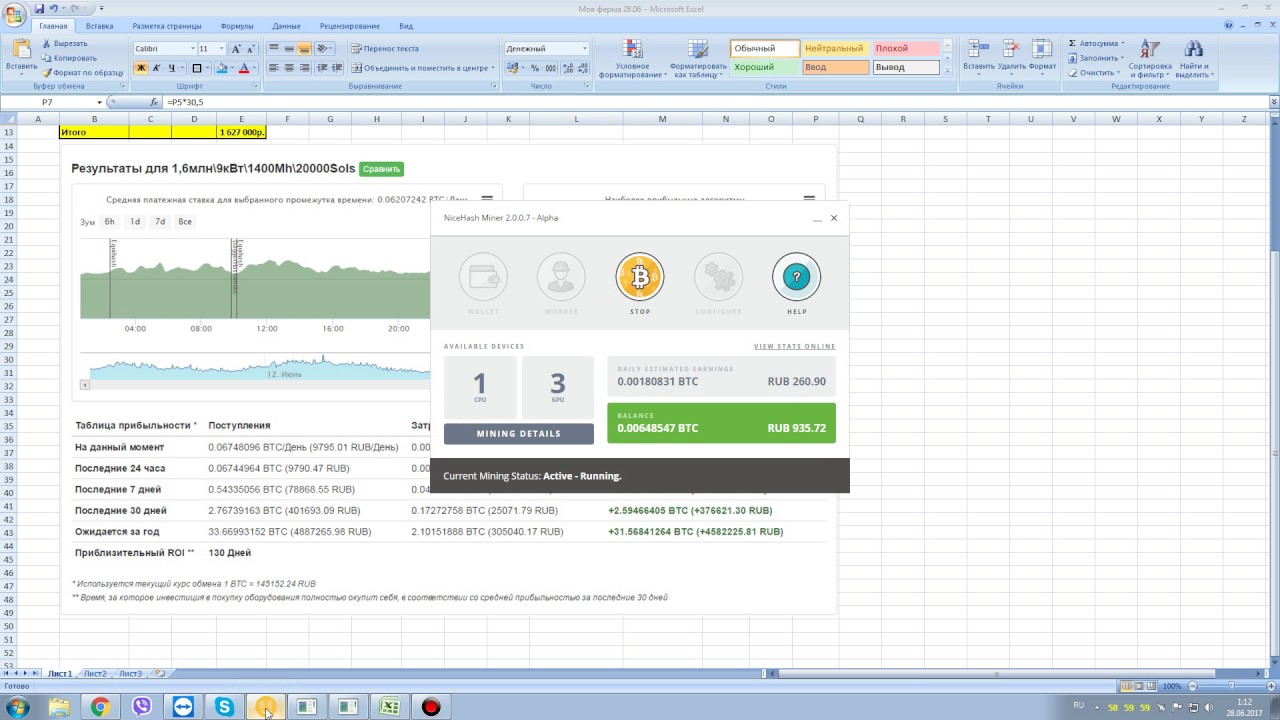Toggle bold formatting Ж

click(x=141, y=68)
